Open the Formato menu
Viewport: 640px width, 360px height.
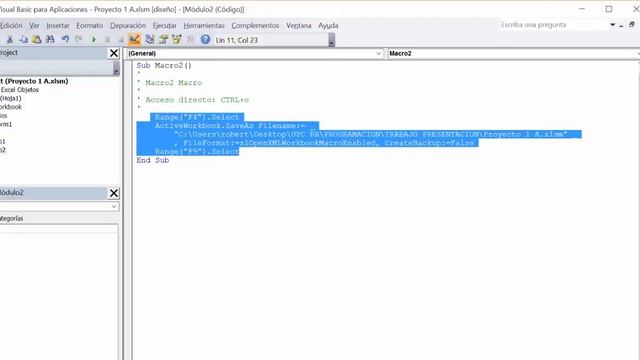tap(90, 25)
